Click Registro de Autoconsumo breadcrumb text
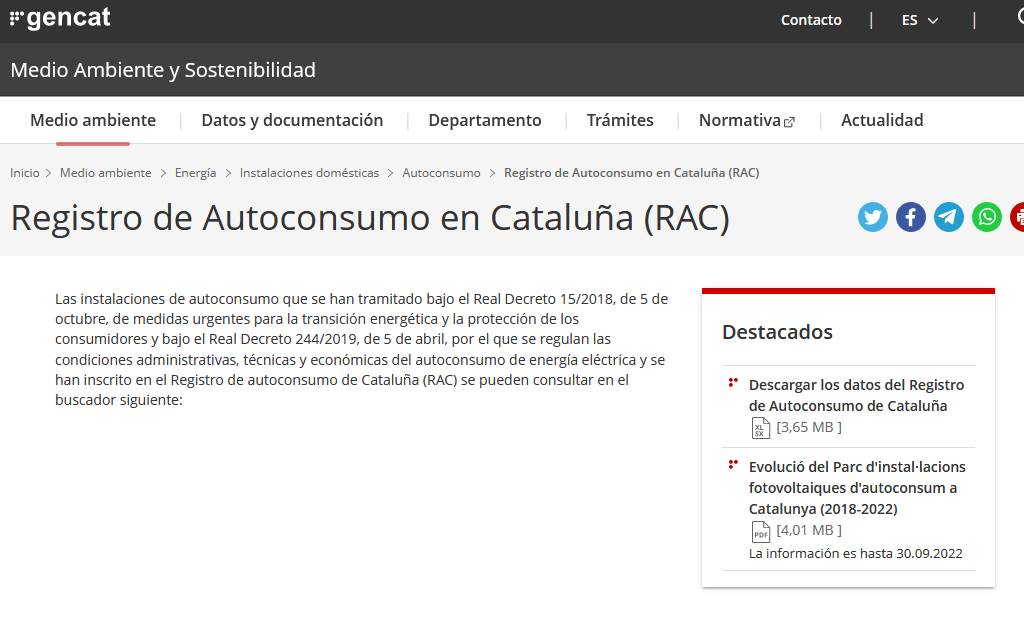This screenshot has width=1024, height=628. [x=632, y=173]
